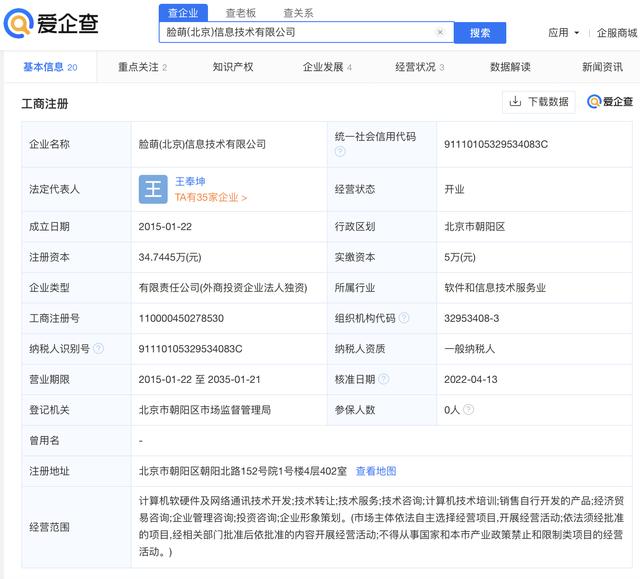Image resolution: width=640 pixels, height=579 pixels.
Task: Select the 行政区划 value 北京市朝阳区
Action: (x=475, y=226)
